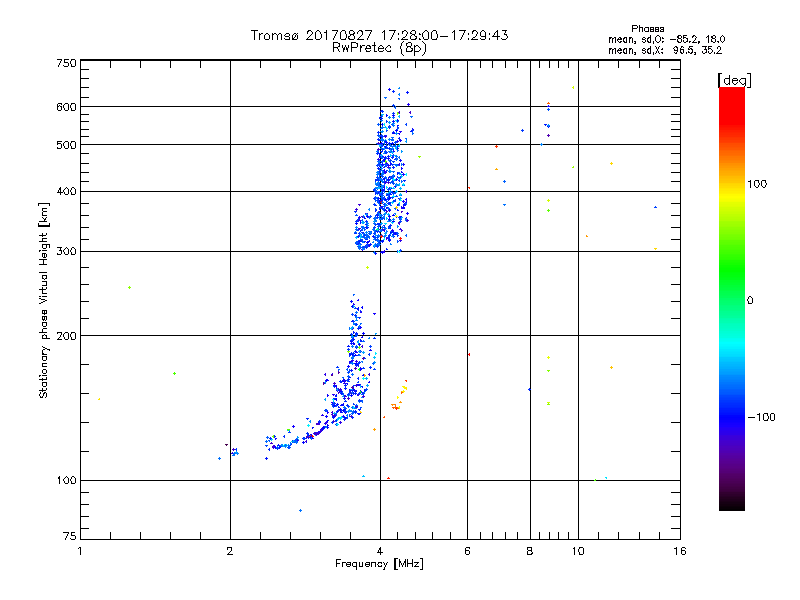Click the 'Stationary phase Virtual Height [km]' label
The image size is (800, 600).
44,300
